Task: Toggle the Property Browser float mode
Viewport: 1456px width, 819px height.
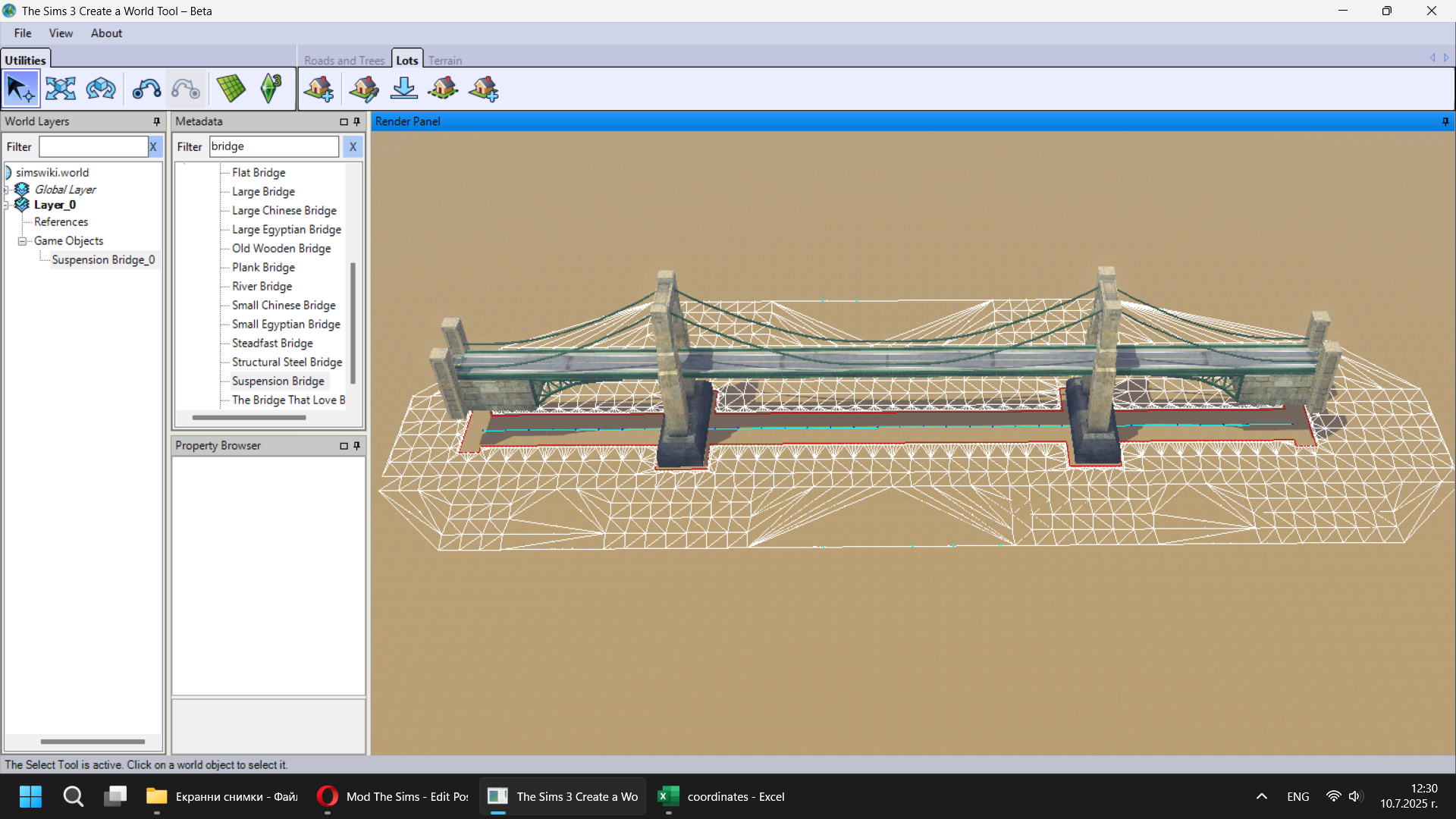Action: 344,446
